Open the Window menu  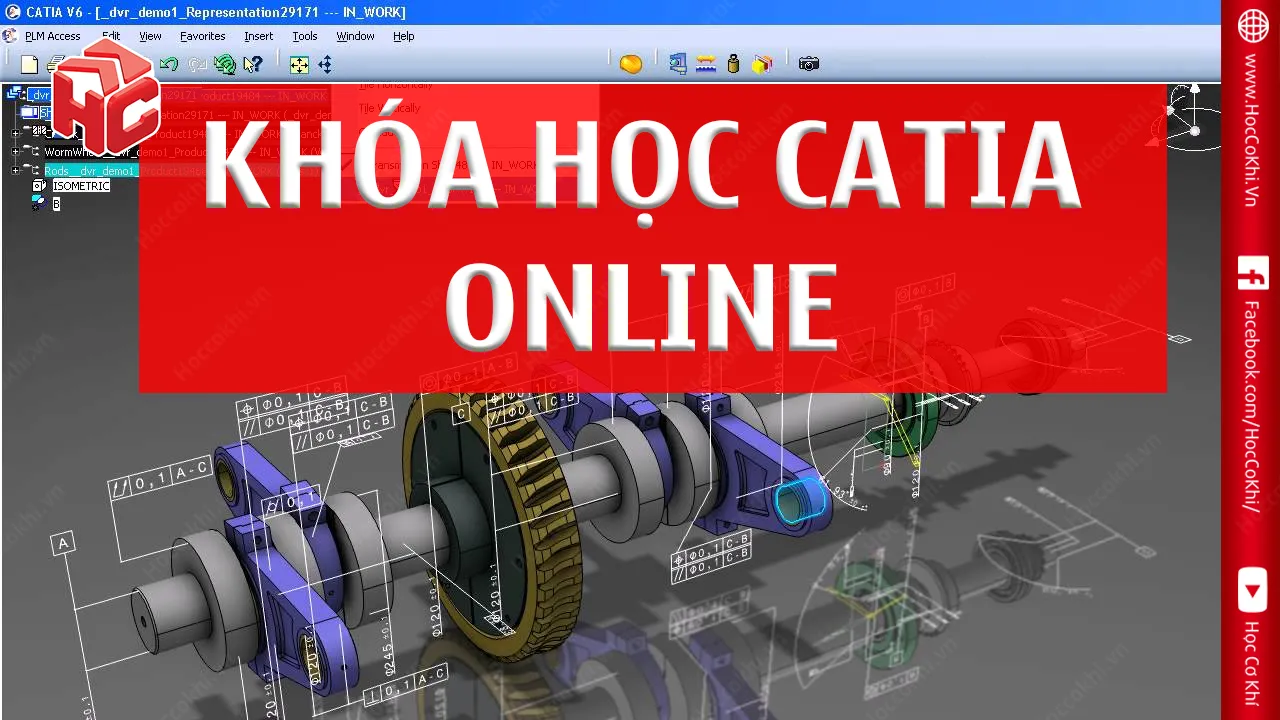click(355, 36)
